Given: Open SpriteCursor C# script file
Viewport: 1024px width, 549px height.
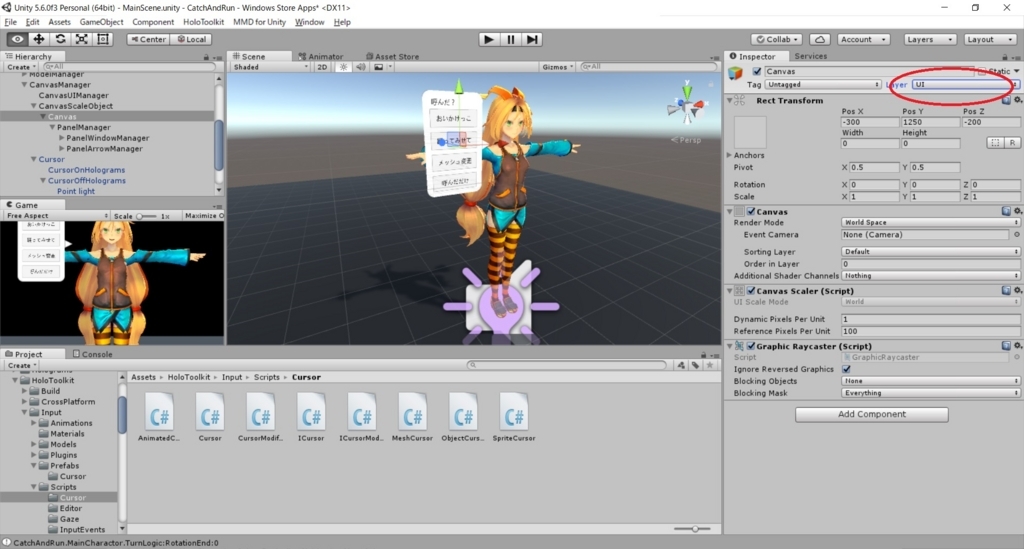Looking at the screenshot, I should pyautogui.click(x=513, y=416).
